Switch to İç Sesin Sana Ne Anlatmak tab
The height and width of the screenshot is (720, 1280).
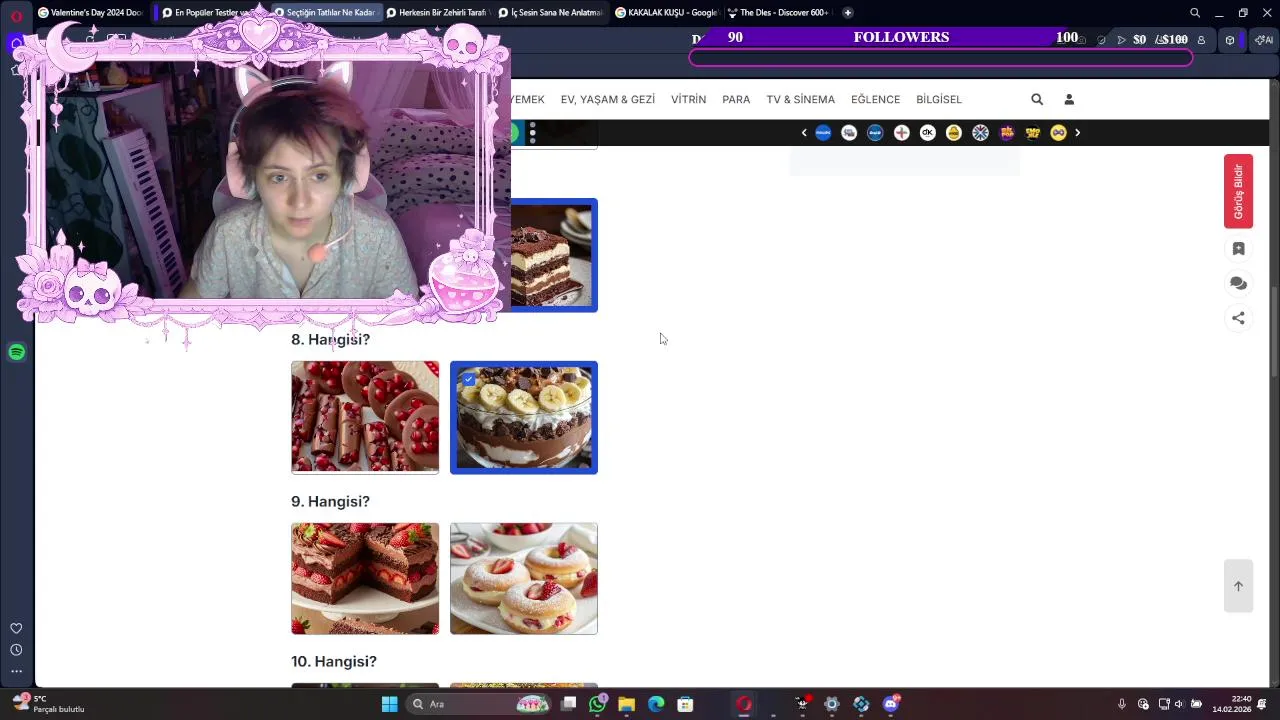550,13
